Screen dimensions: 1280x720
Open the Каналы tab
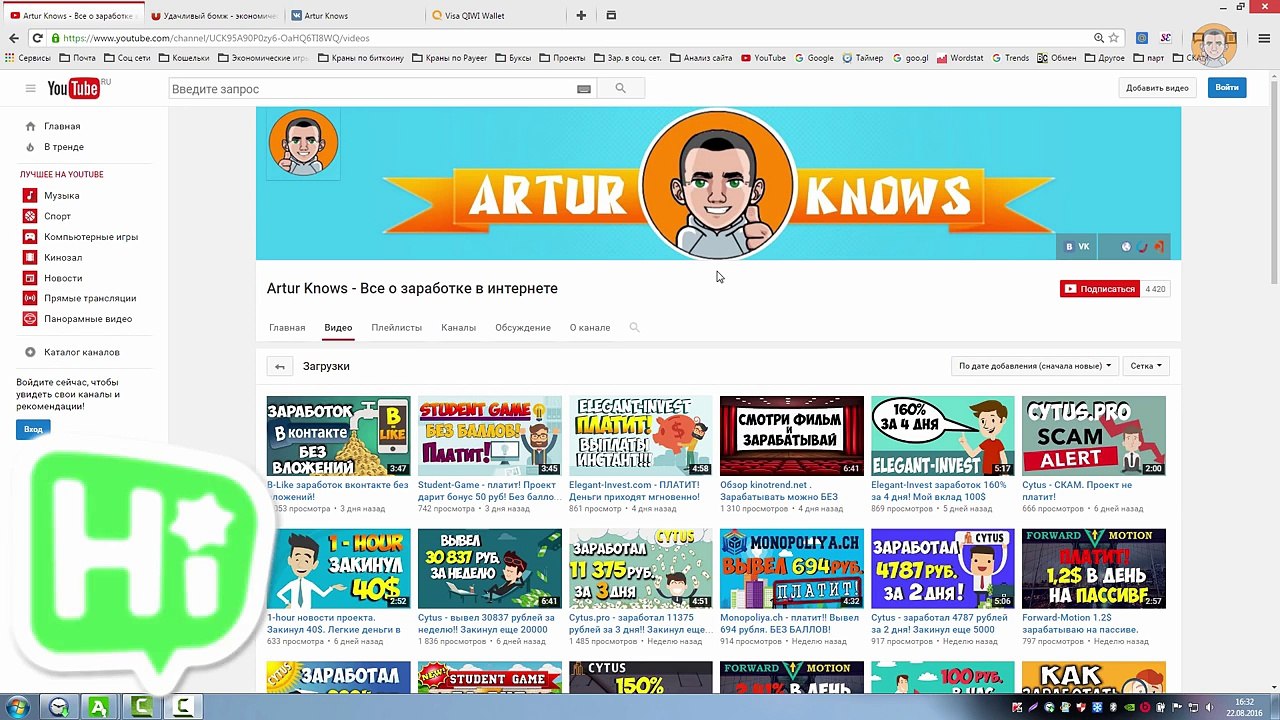(458, 328)
